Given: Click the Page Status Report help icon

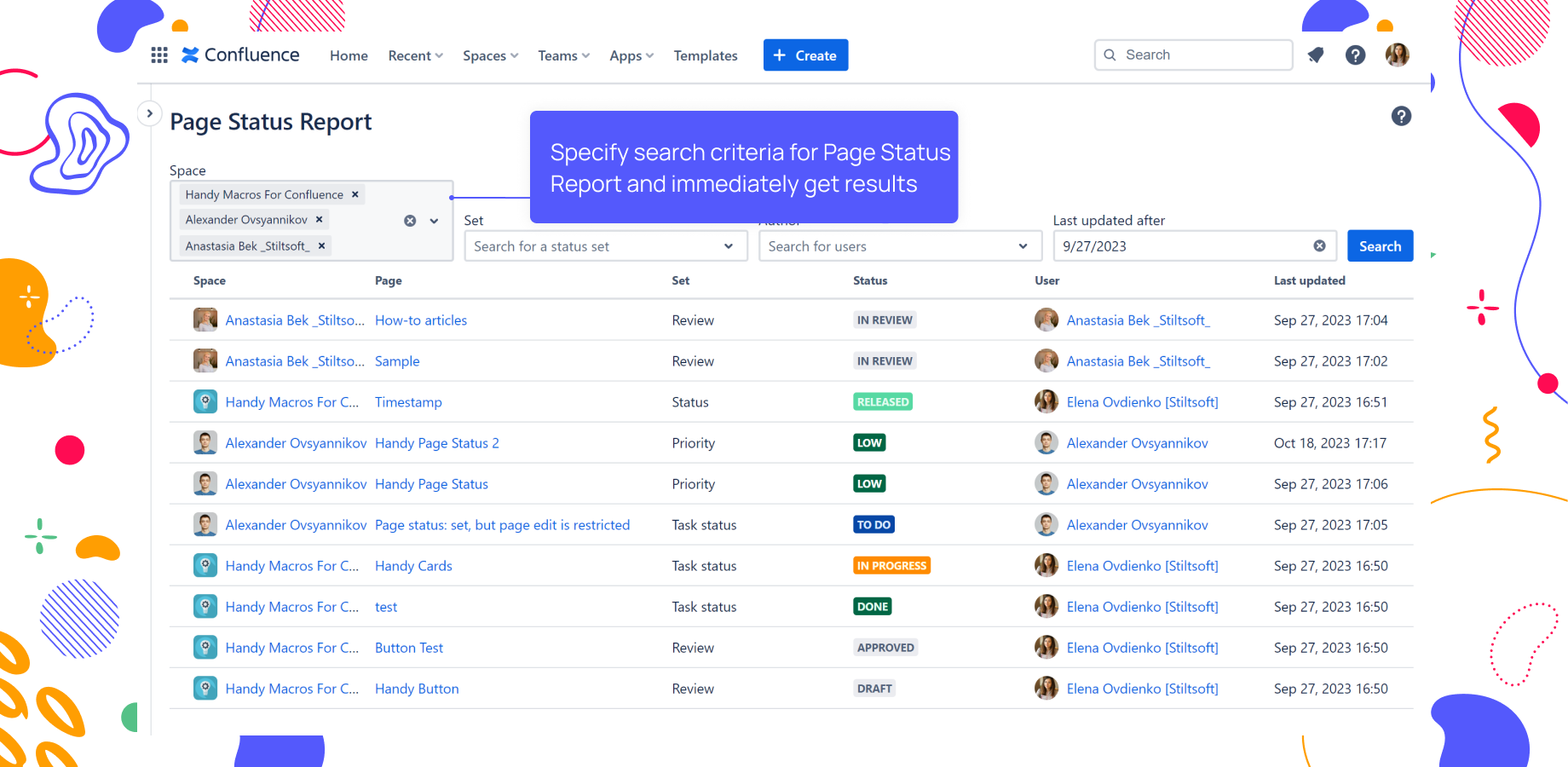Looking at the screenshot, I should (1401, 116).
